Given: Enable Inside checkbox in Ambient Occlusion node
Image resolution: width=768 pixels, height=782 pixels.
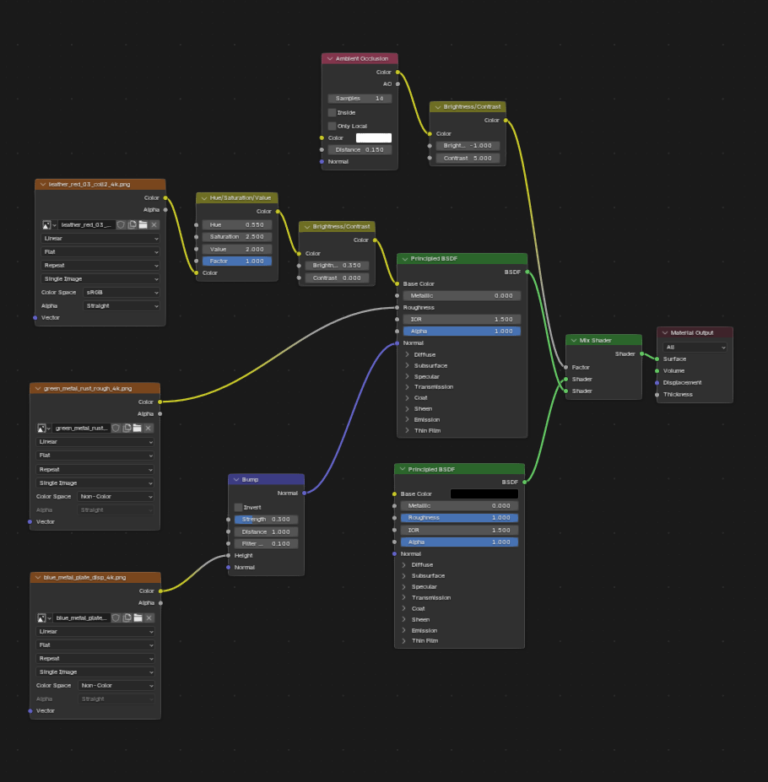Looking at the screenshot, I should 332,112.
